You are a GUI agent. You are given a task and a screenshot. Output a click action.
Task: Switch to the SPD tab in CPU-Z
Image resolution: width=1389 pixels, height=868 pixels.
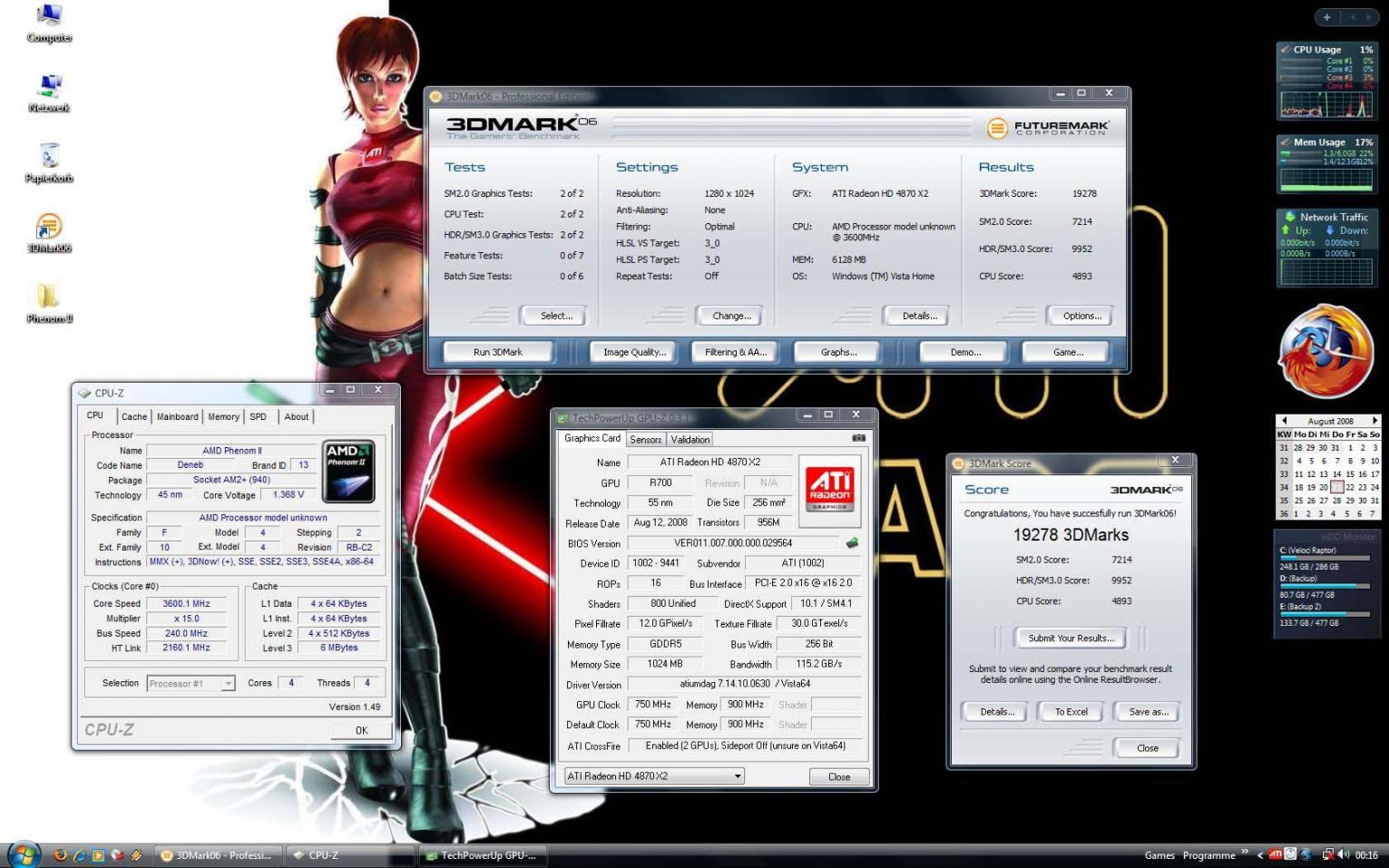(259, 417)
